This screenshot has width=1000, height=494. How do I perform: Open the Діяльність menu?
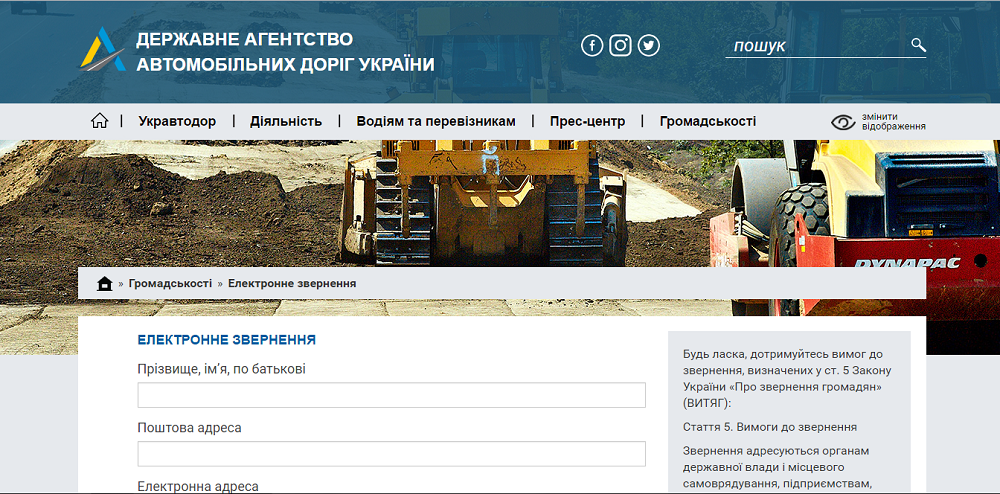click(x=286, y=121)
